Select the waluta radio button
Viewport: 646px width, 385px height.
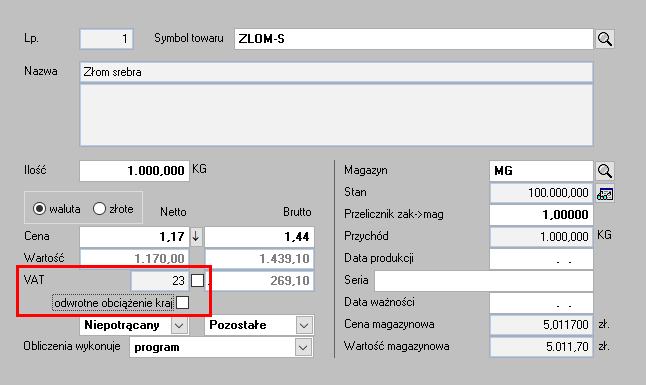pyautogui.click(x=39, y=209)
